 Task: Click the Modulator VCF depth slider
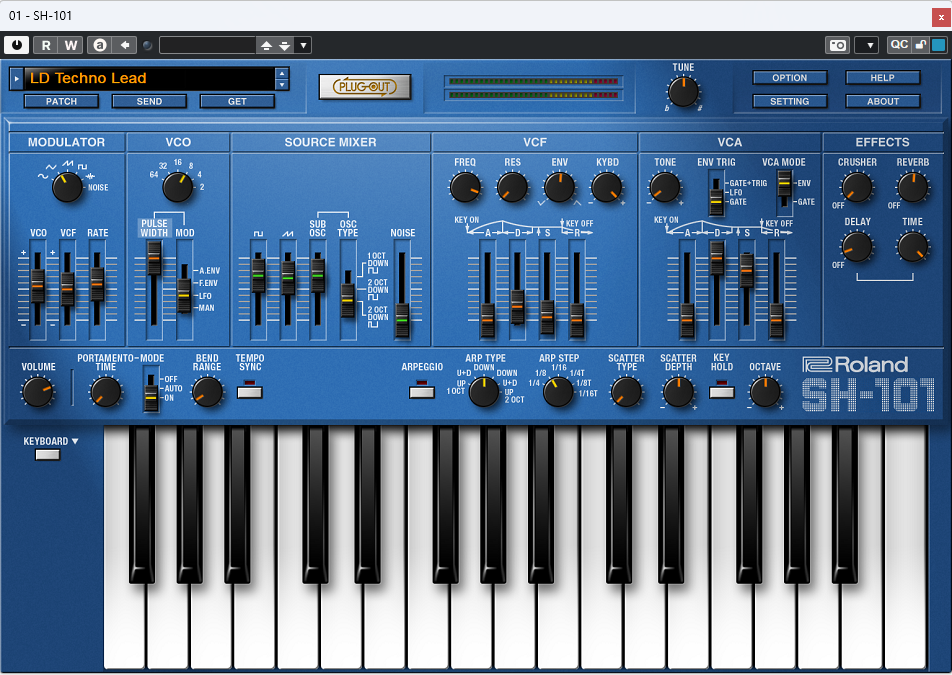click(67, 290)
